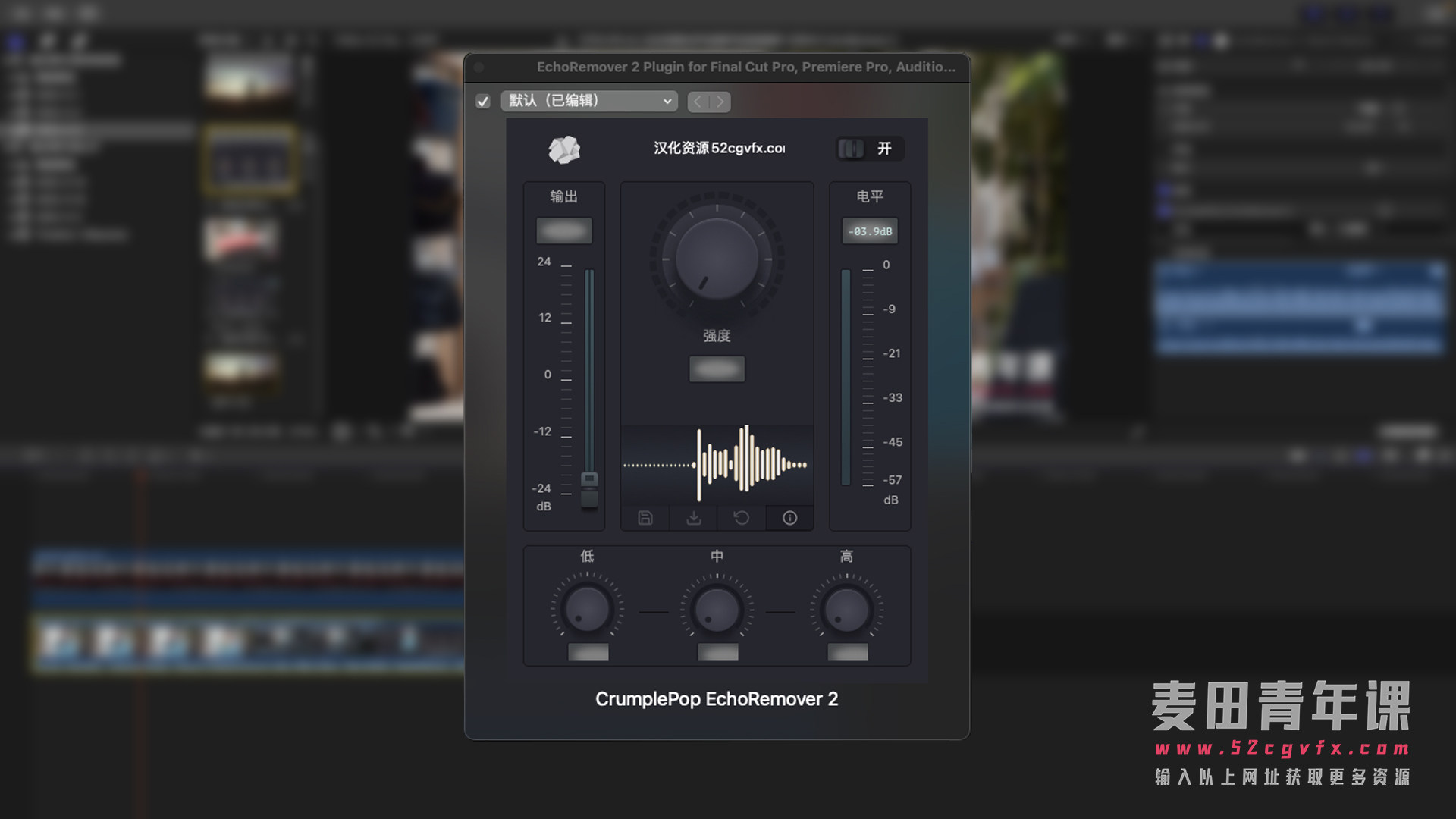Click the 强度 strength value field

click(717, 369)
